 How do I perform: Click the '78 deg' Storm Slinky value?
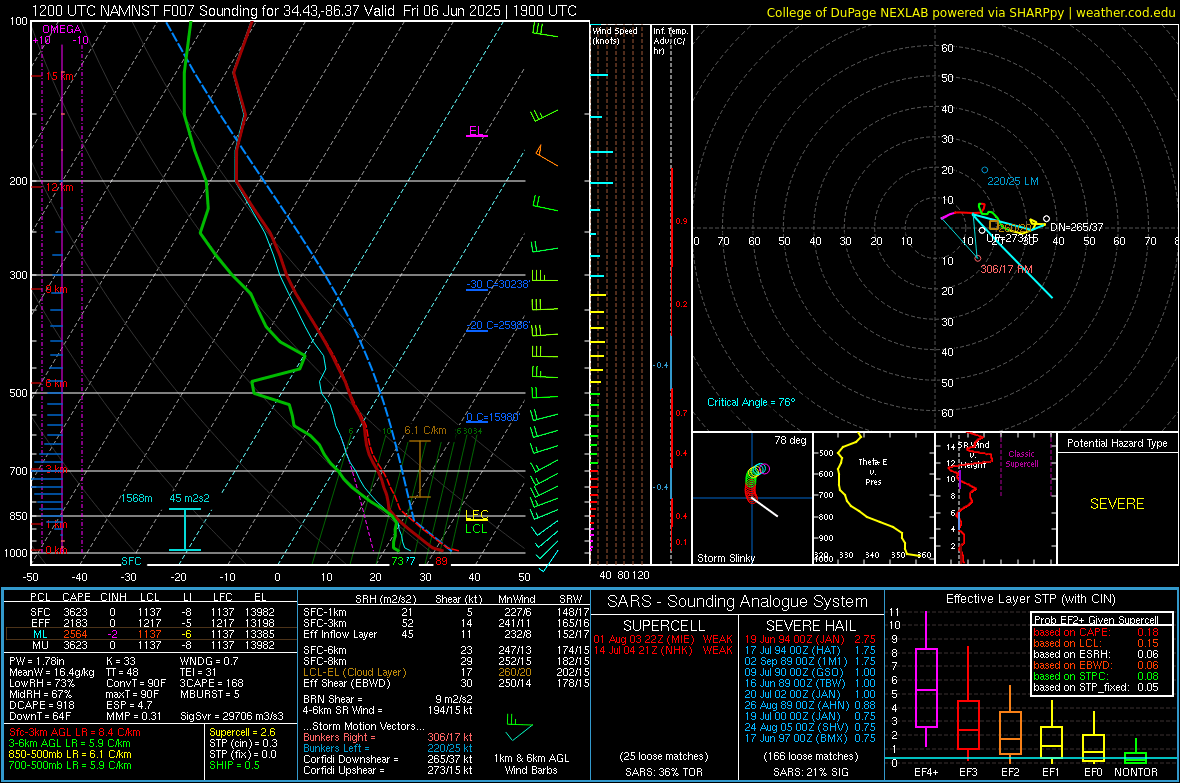pyautogui.click(x=790, y=440)
